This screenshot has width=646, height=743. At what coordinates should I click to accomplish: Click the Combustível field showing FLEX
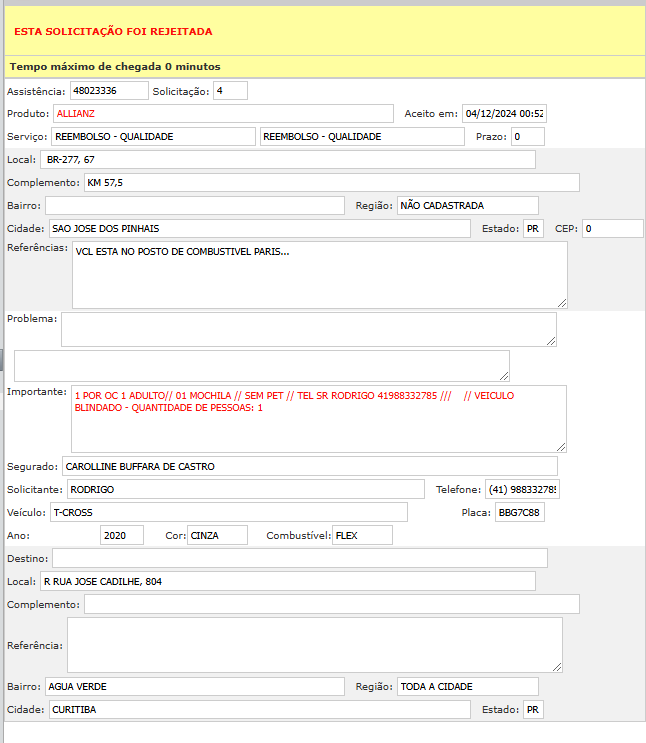tap(362, 536)
